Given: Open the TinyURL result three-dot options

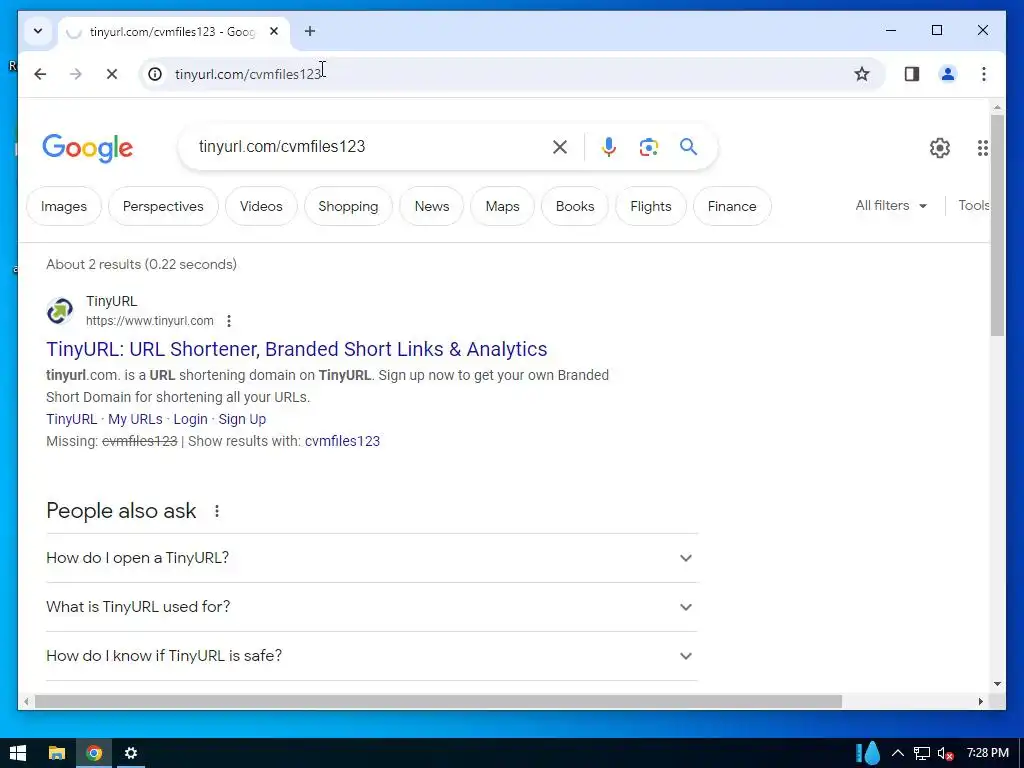Looking at the screenshot, I should pos(229,321).
